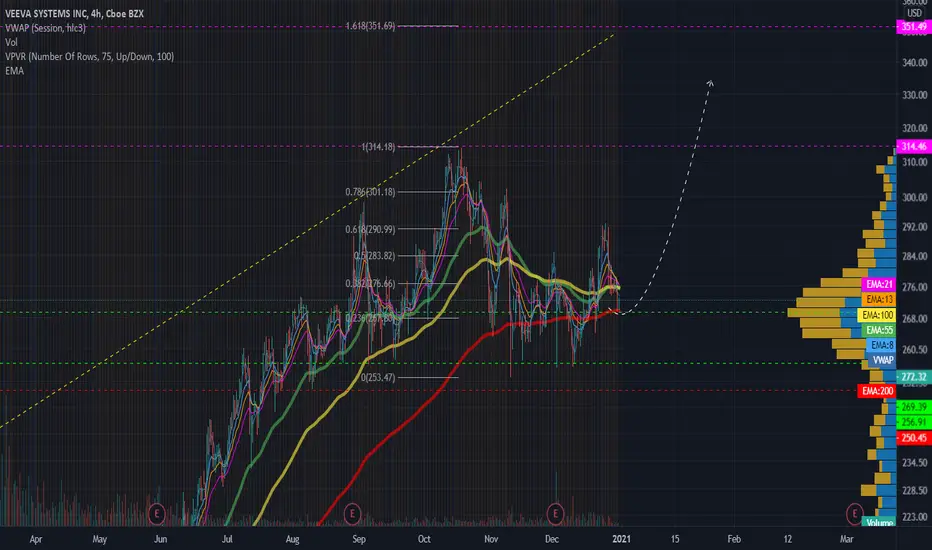Select the VEEVA SYSTEMS INC symbol title
This screenshot has width=932, height=550.
click(x=74, y=13)
